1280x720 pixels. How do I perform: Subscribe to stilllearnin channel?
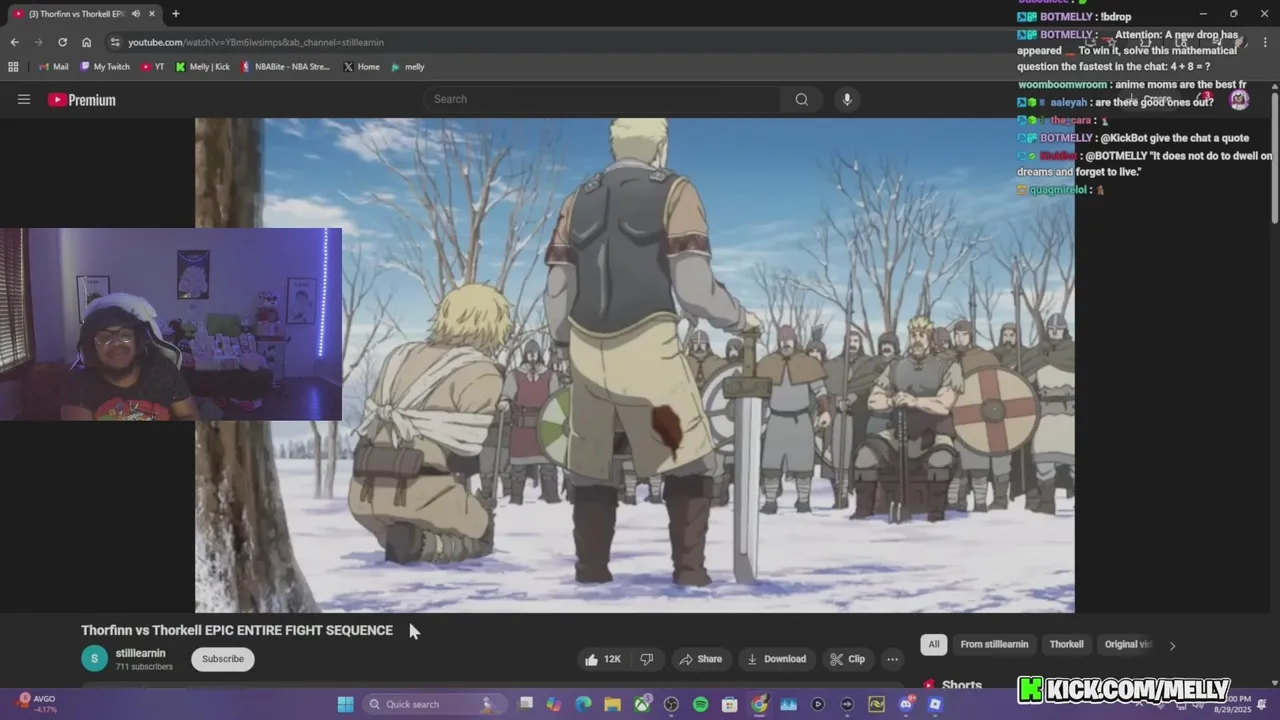tap(223, 659)
